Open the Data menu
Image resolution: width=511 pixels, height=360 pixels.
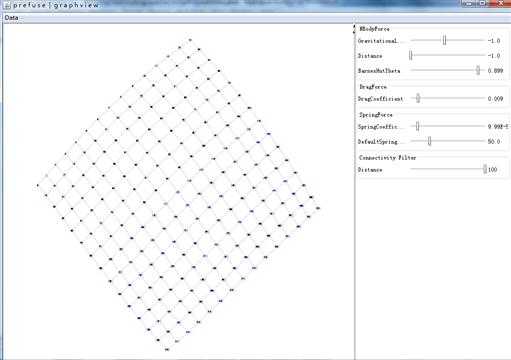point(11,18)
